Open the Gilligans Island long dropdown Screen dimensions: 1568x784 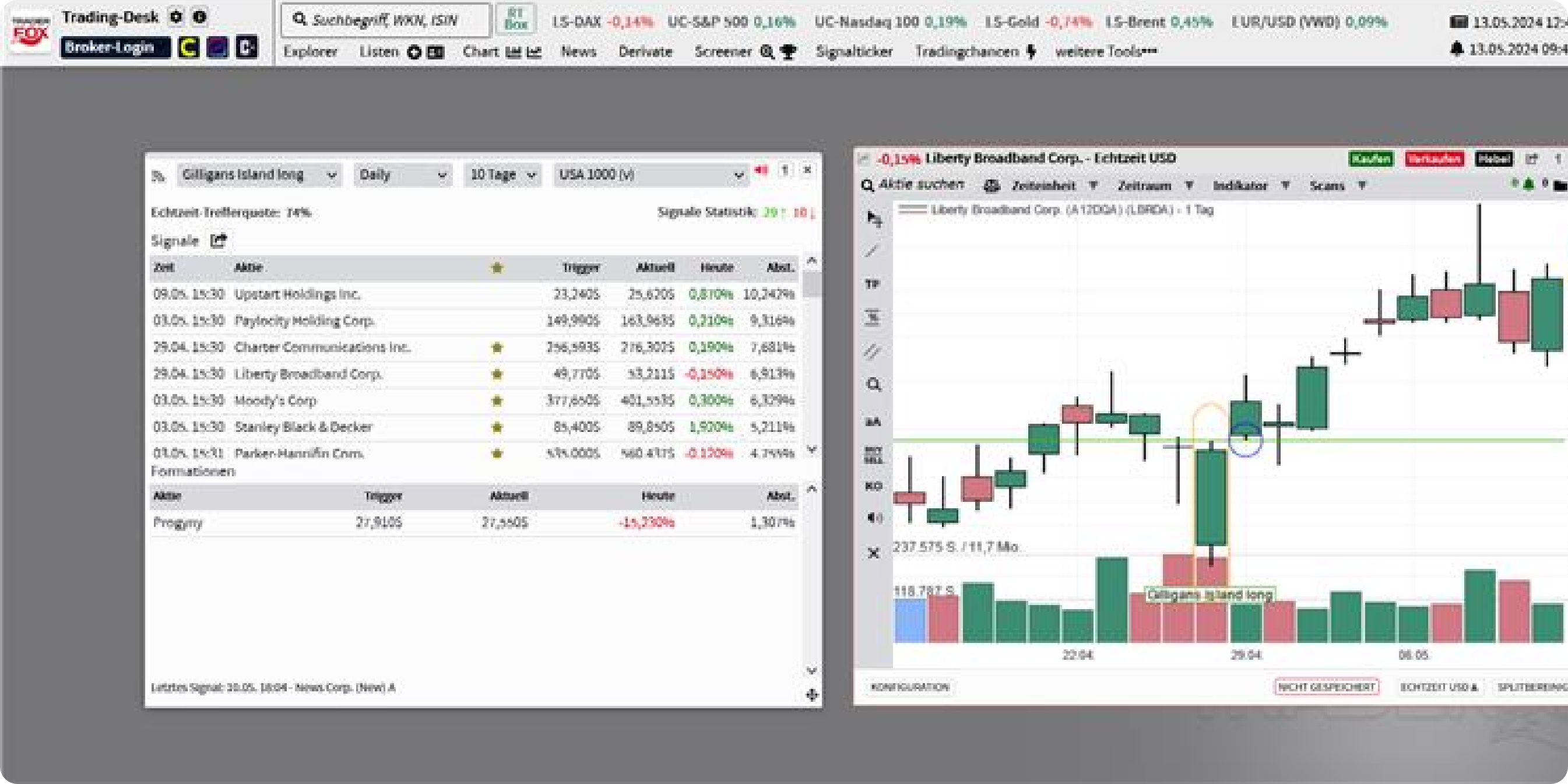coord(259,175)
